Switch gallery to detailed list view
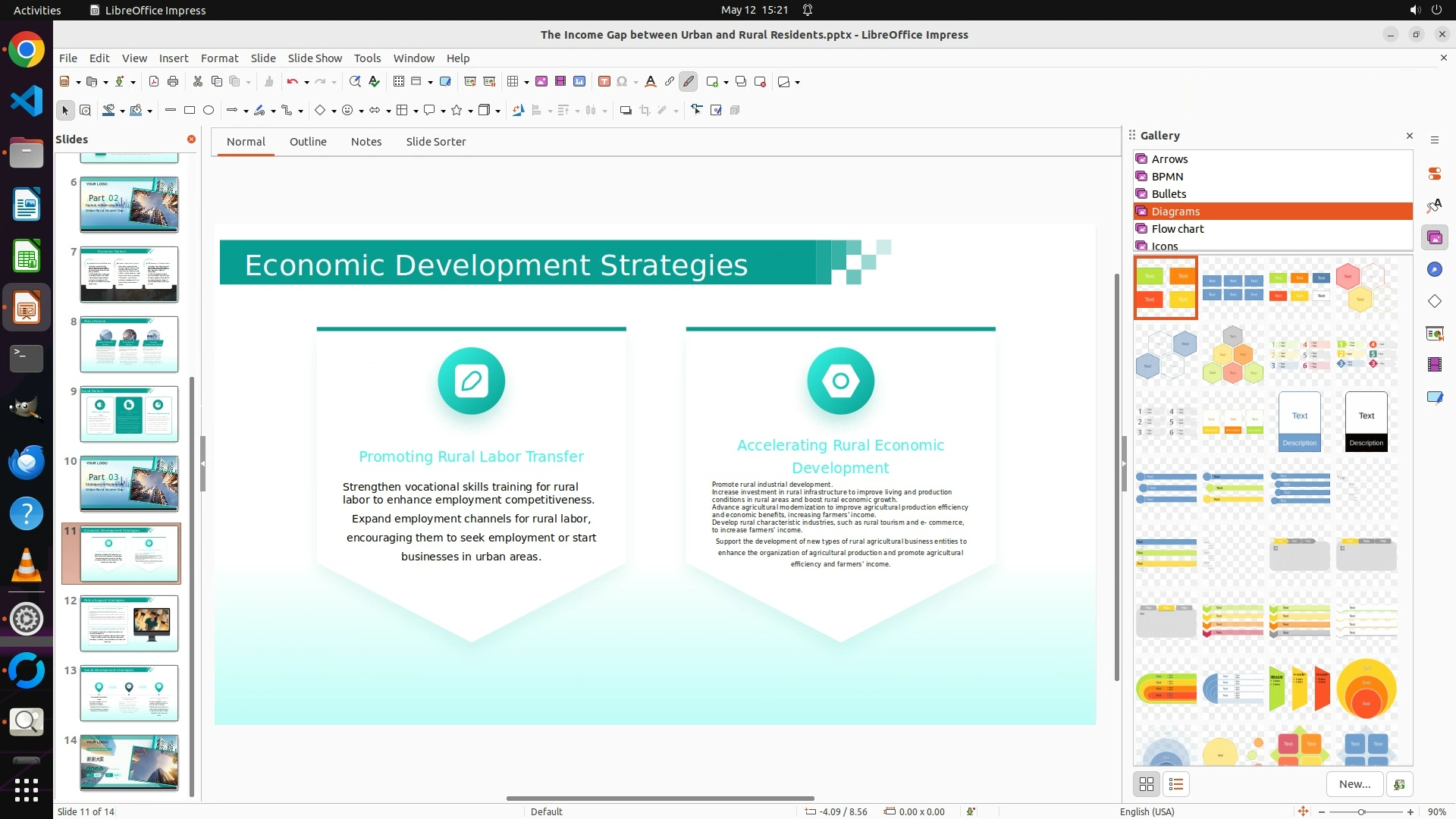1456x819 pixels. pyautogui.click(x=1176, y=784)
